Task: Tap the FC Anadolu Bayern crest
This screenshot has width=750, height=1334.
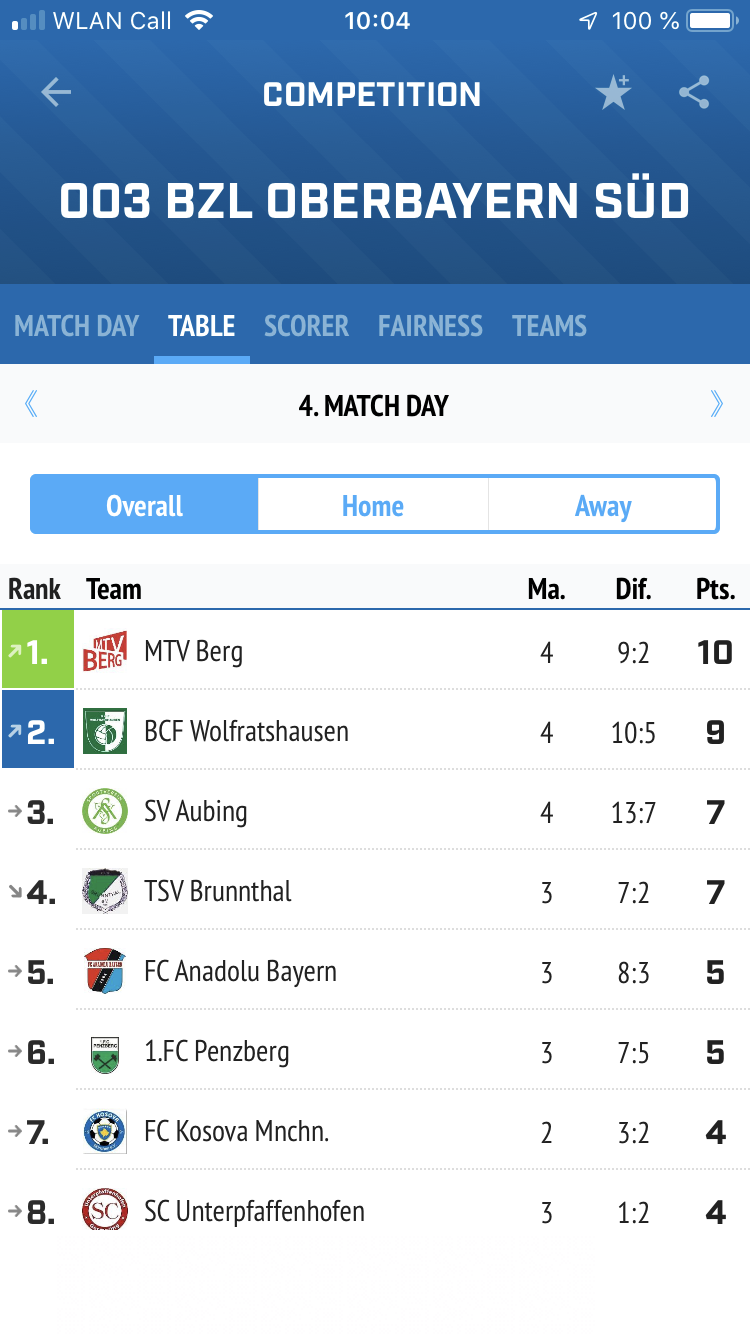Action: point(105,972)
